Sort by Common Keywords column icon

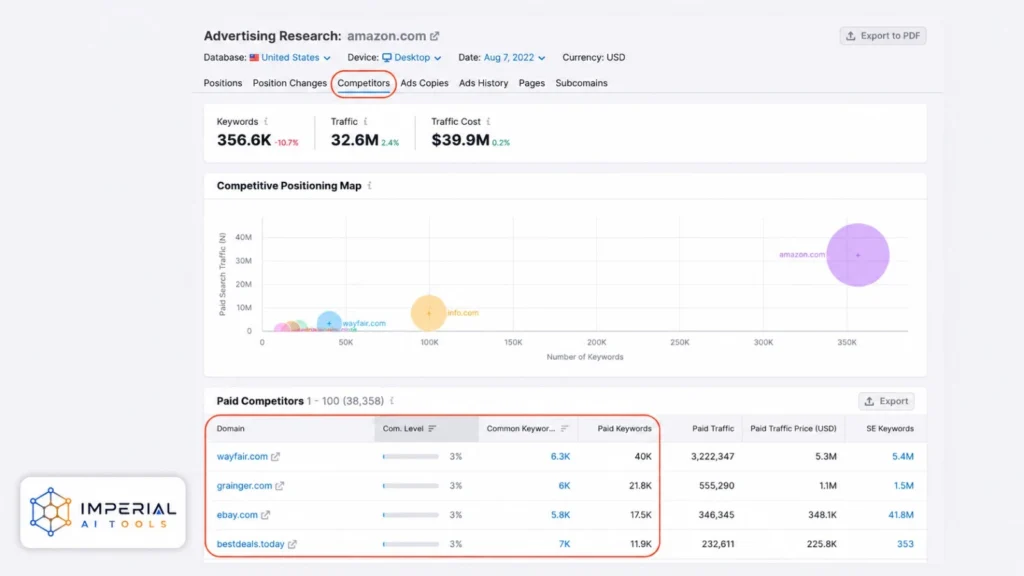coord(564,428)
